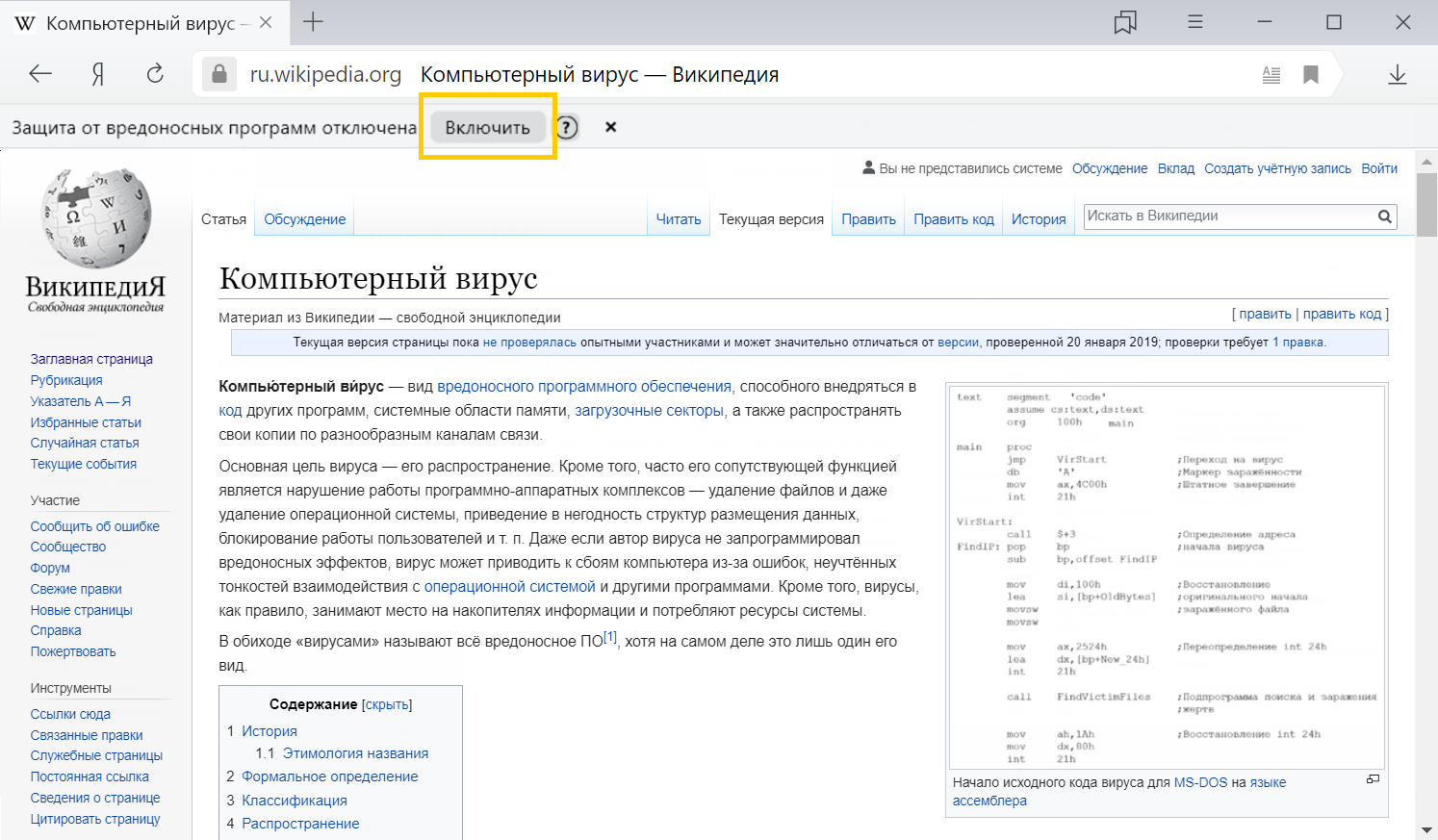Select the 'Читать' tab
1438x840 pixels.
[679, 219]
